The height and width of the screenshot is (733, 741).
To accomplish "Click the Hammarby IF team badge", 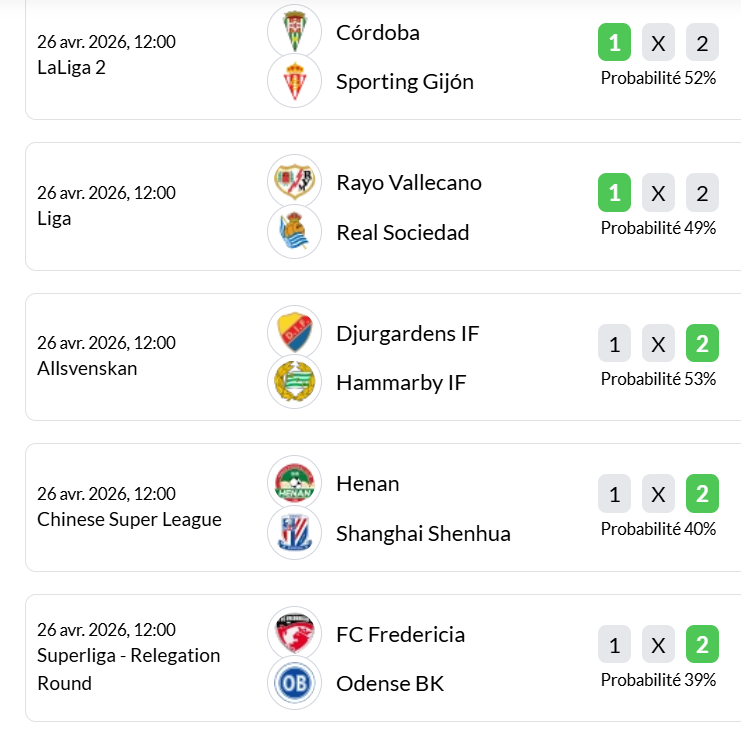I will tap(294, 382).
